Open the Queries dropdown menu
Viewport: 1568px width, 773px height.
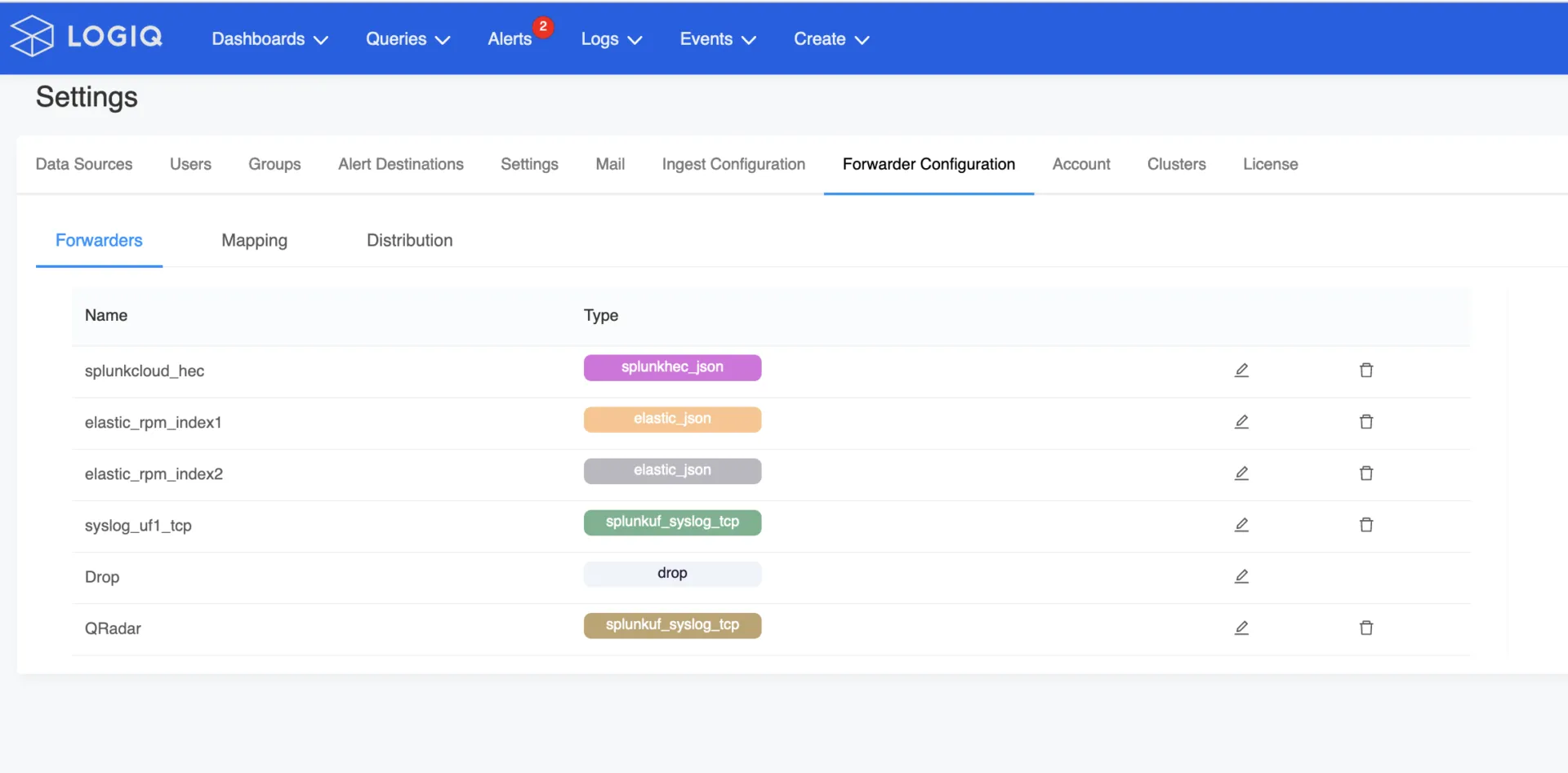click(408, 39)
